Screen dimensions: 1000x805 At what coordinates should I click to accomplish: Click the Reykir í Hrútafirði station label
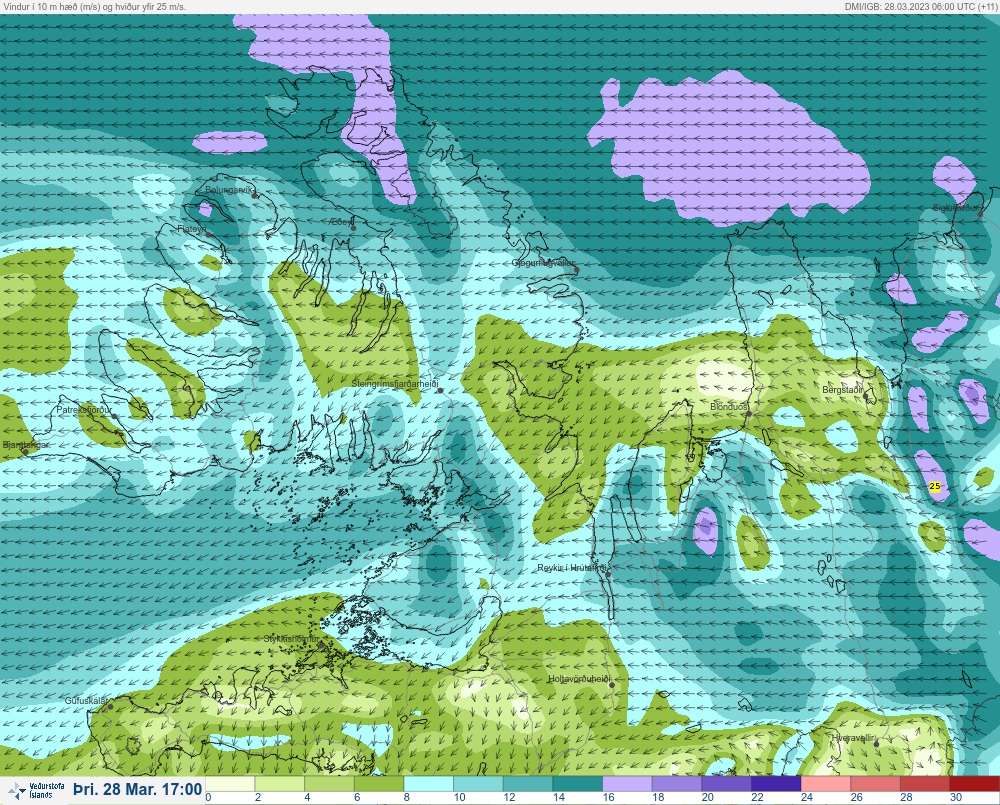coord(572,568)
